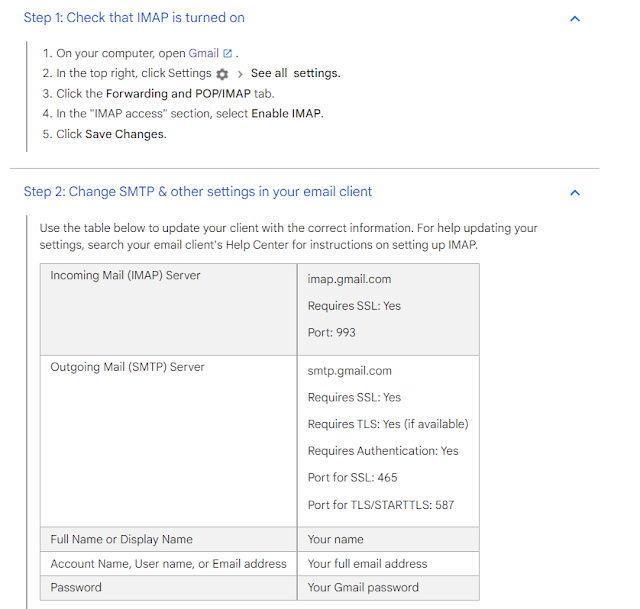Collapse the Step 1 section chevron
Screen dimensions: 640x609
pyautogui.click(x=575, y=19)
